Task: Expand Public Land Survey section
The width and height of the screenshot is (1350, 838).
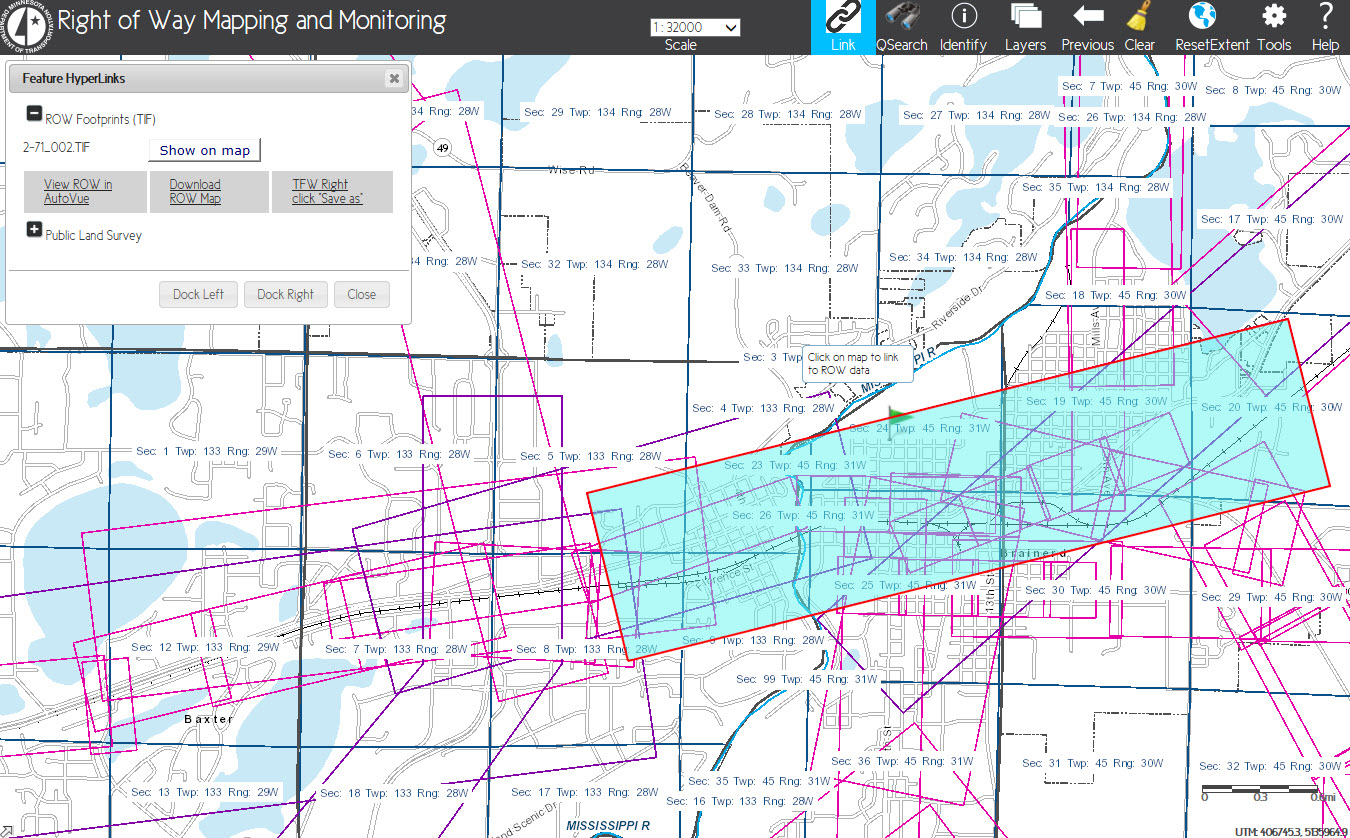Action: click(34, 231)
